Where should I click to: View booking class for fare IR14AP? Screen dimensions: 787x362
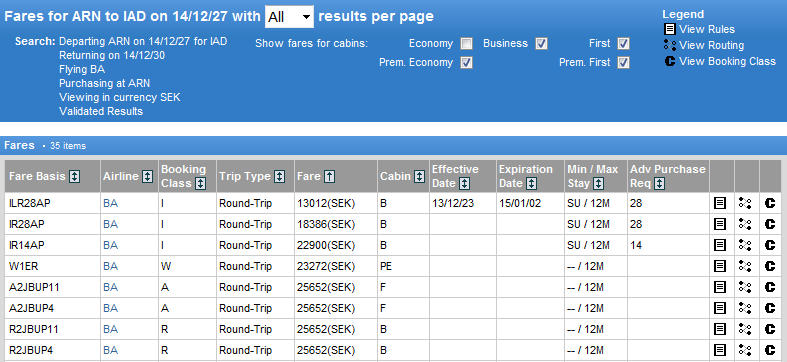(x=770, y=245)
